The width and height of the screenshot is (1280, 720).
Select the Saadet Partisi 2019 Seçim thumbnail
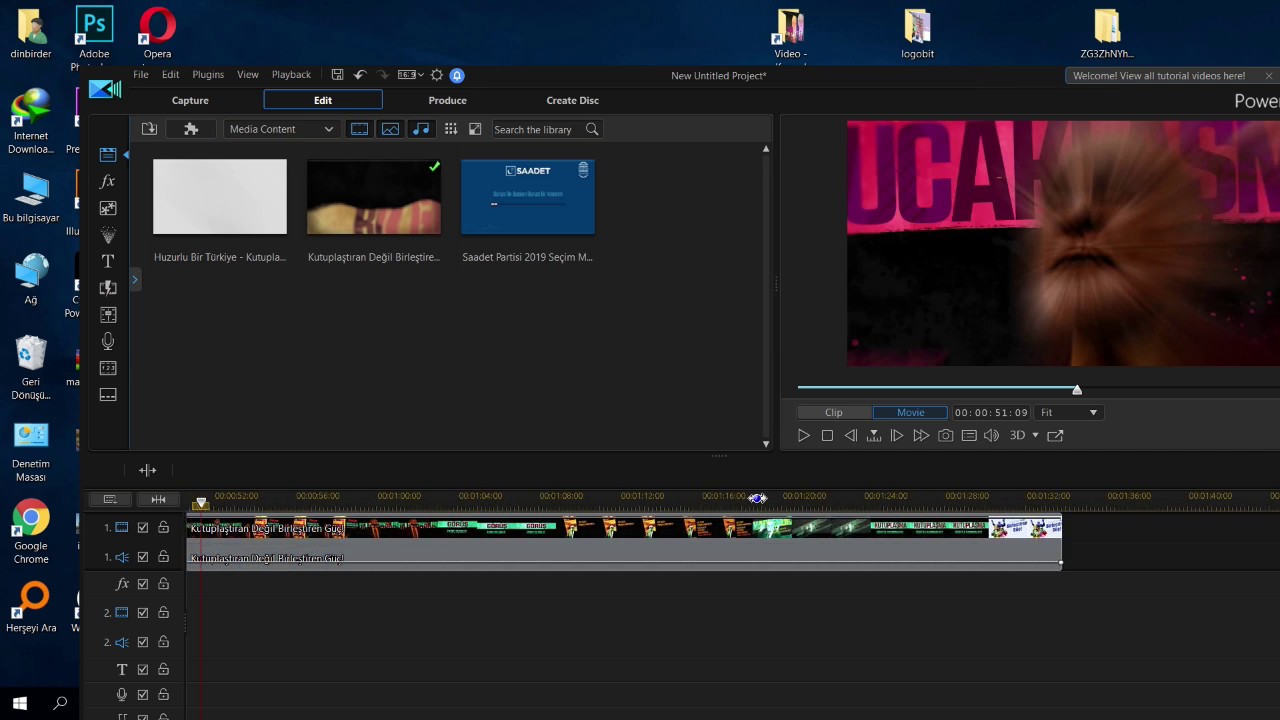[528, 197]
